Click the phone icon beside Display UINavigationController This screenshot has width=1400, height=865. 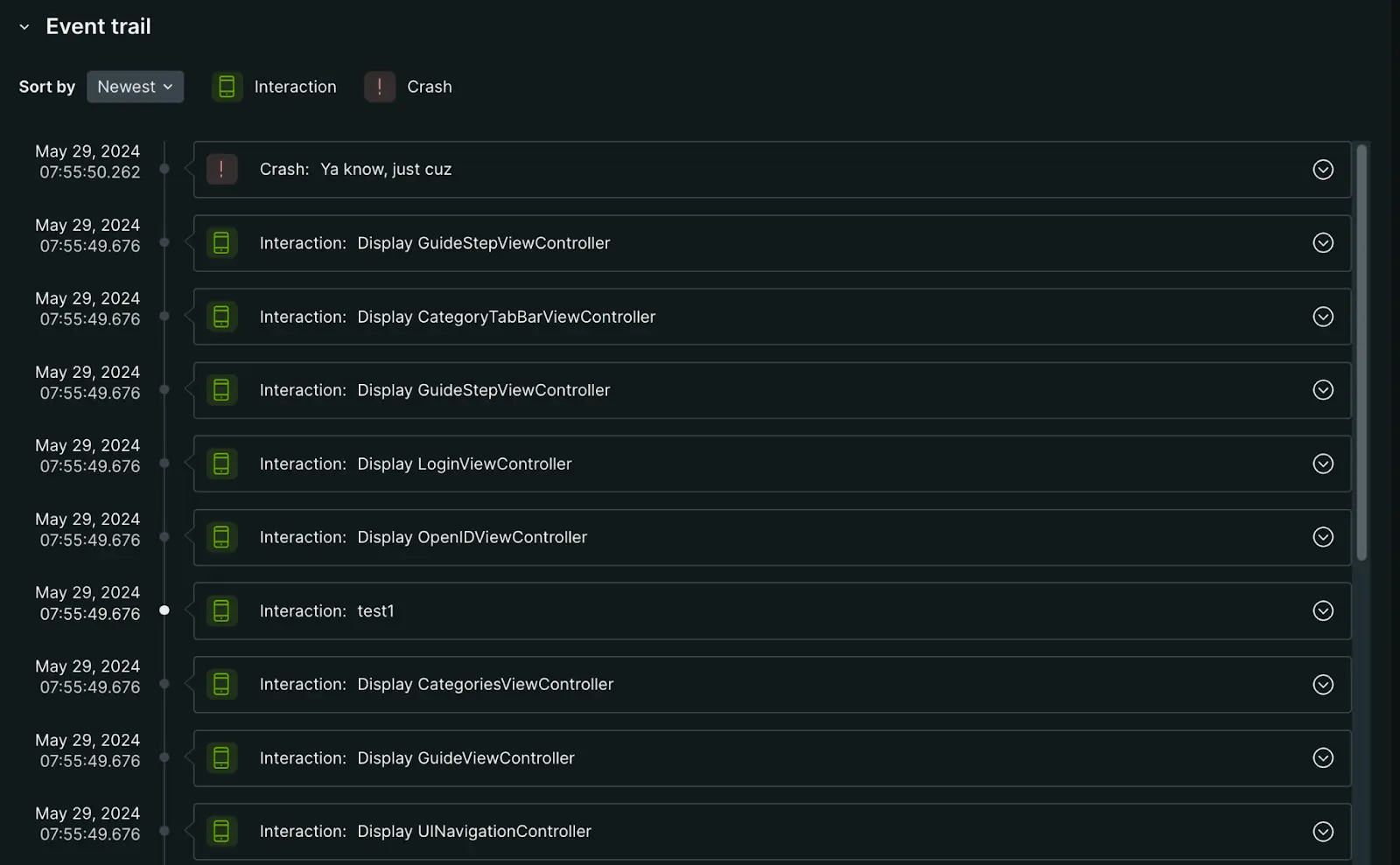point(221,831)
